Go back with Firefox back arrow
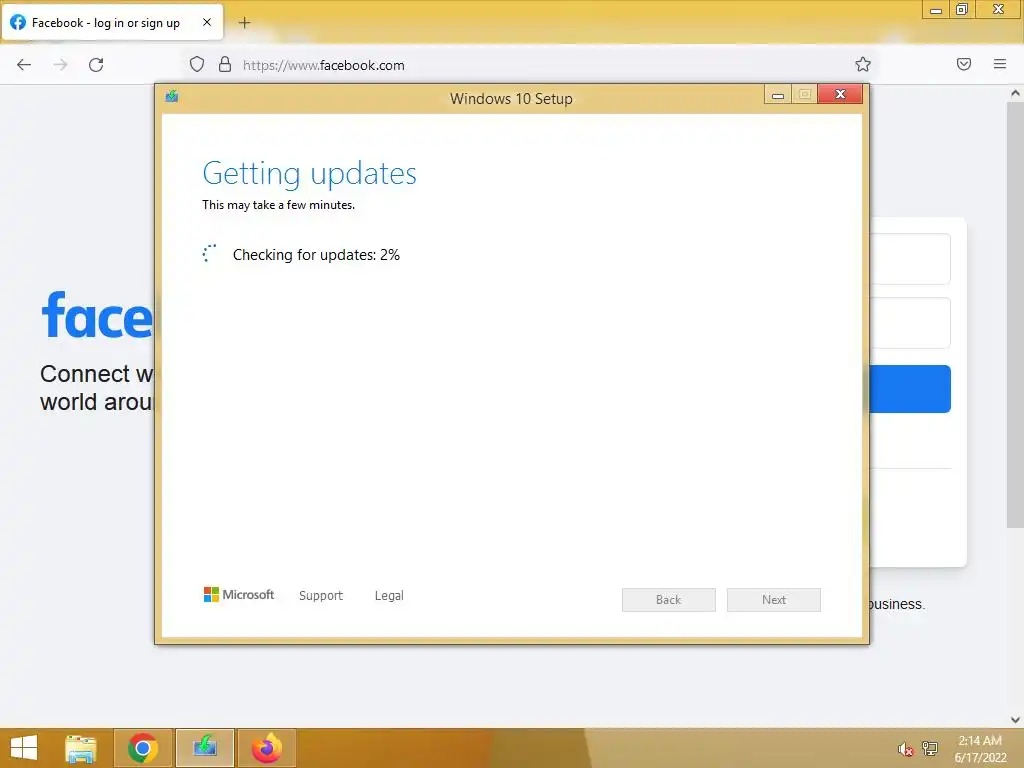Screen dimensions: 1024x768 [24, 65]
